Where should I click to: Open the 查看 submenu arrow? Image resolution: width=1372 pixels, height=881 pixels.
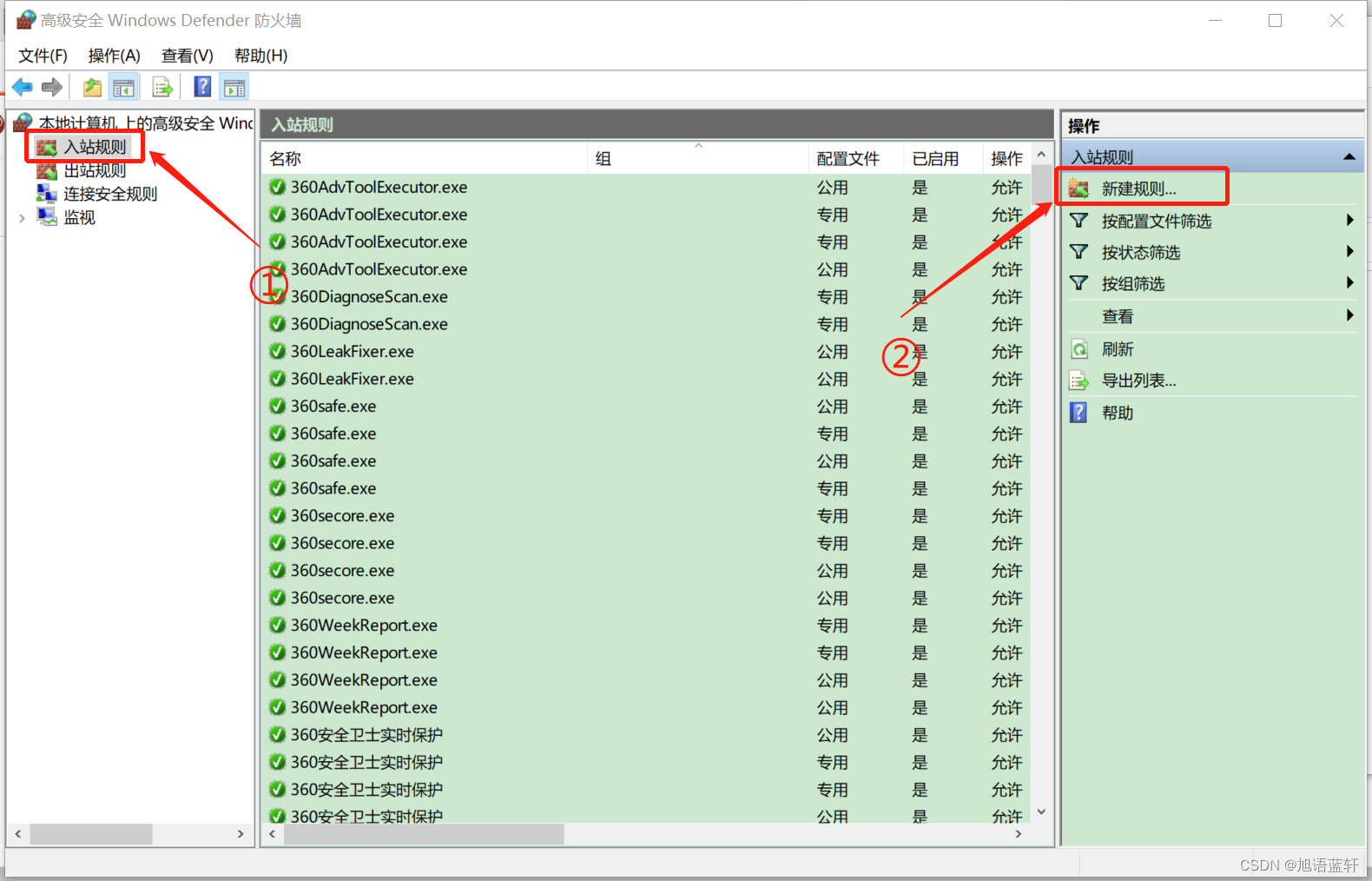(1350, 315)
